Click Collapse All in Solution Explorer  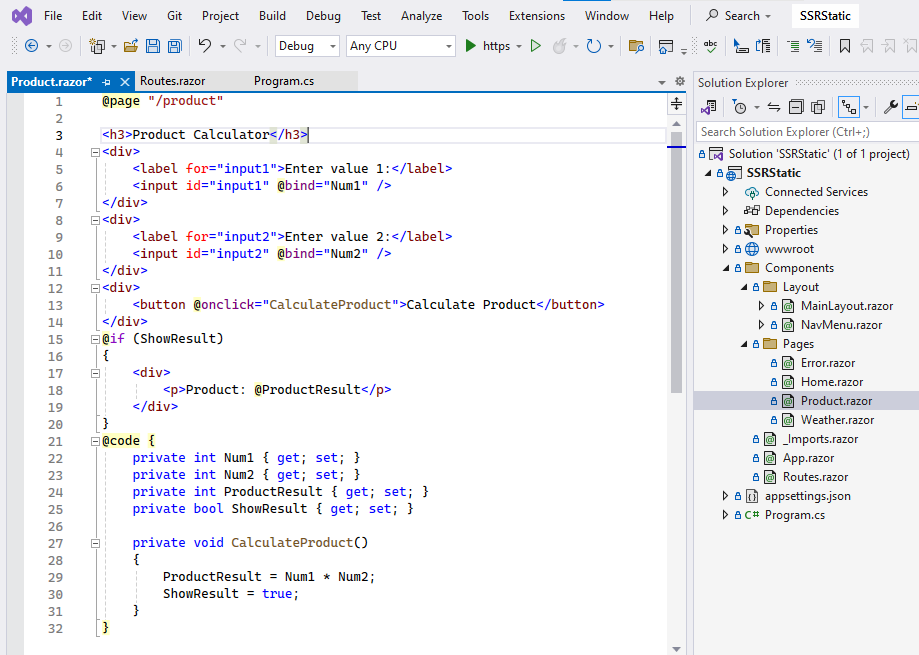(x=796, y=107)
